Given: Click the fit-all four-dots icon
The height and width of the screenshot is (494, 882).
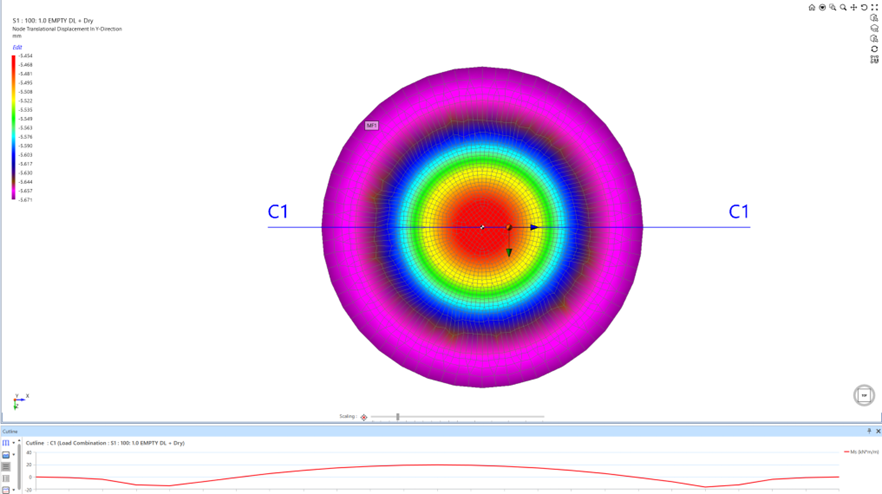Looking at the screenshot, I should pos(874,7).
